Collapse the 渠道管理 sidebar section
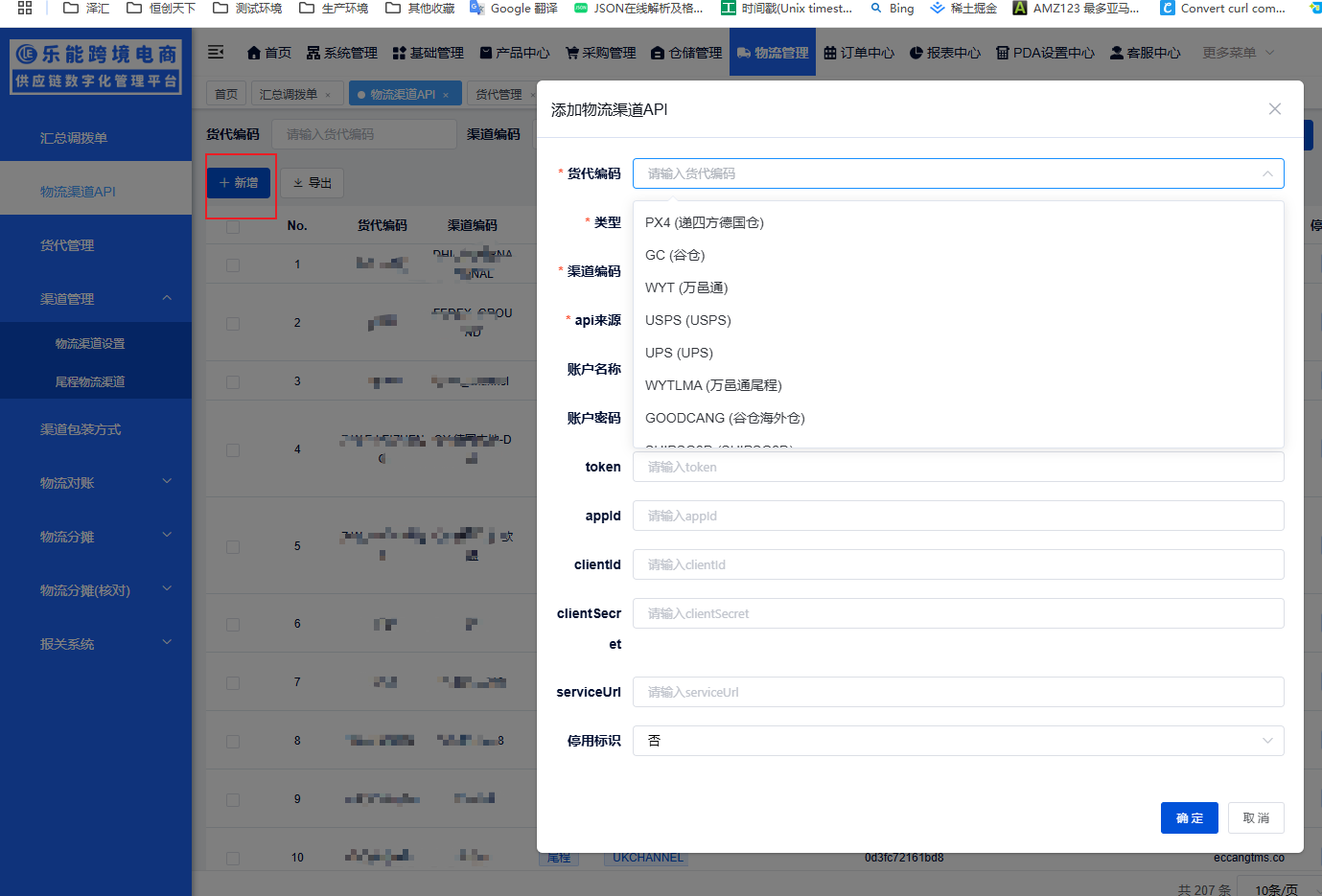This screenshot has height=896, width=1322. tap(167, 299)
